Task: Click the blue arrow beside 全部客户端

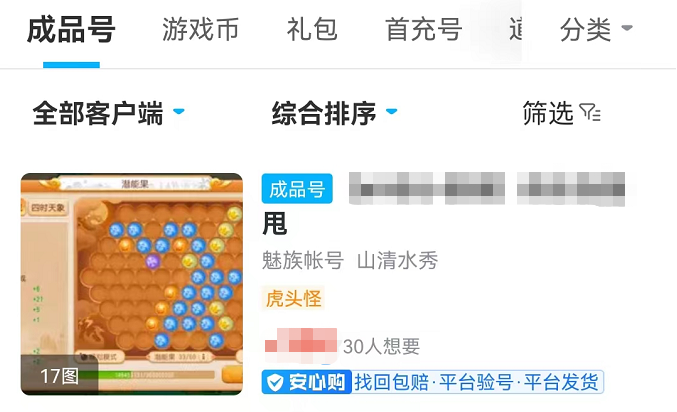Action: (x=179, y=111)
